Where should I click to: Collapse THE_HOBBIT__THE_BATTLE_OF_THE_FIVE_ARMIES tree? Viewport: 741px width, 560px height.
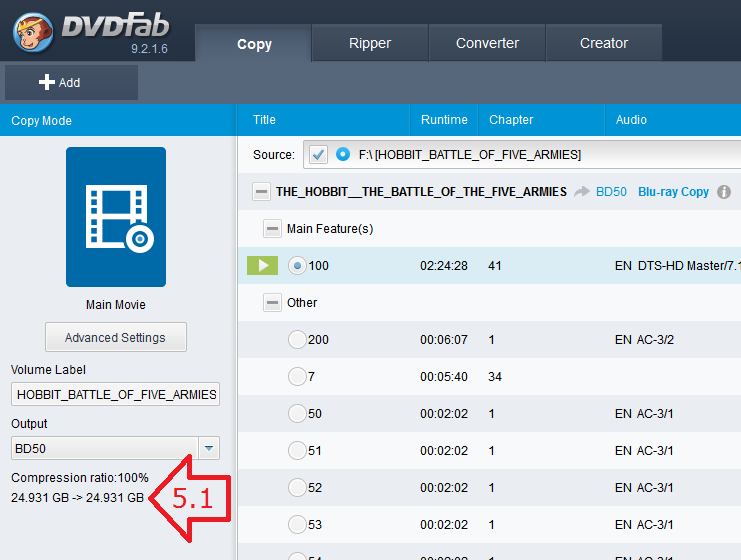(261, 192)
